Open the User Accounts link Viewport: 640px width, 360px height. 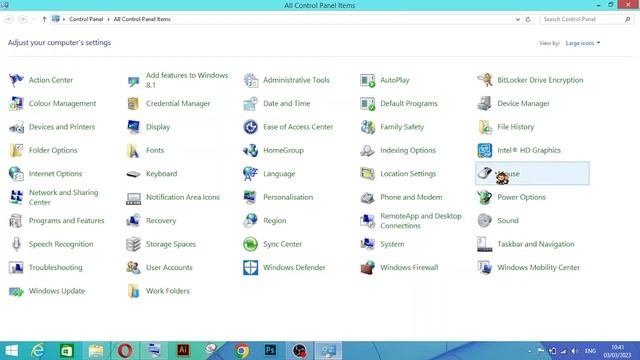(x=169, y=268)
